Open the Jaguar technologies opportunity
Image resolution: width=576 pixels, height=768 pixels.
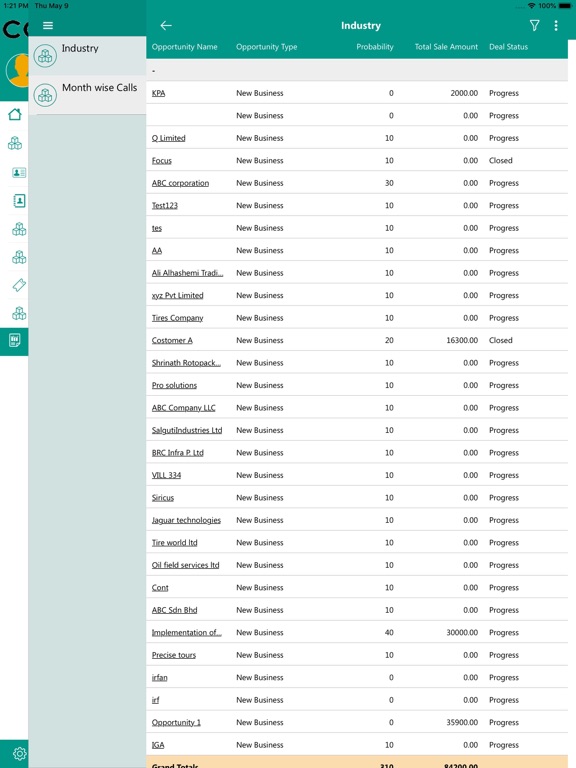click(186, 521)
